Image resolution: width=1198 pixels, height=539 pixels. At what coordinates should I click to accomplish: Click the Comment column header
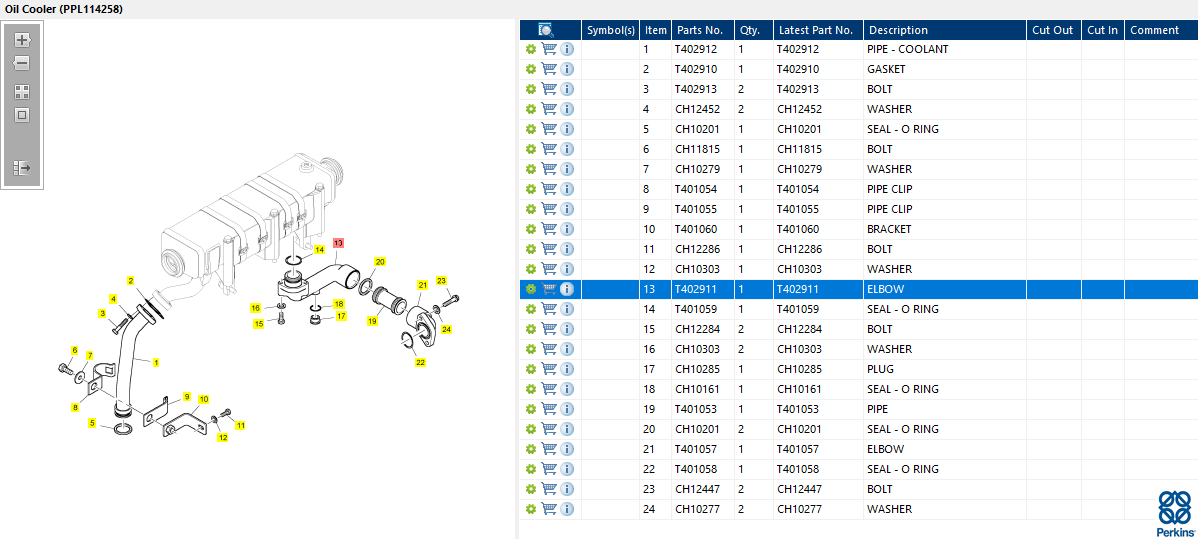[1161, 30]
